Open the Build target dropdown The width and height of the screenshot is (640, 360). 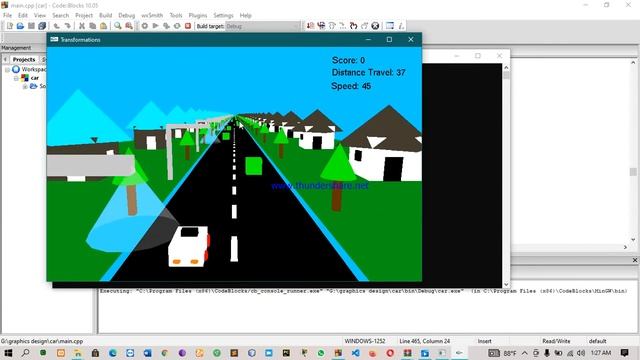pyautogui.click(x=262, y=26)
